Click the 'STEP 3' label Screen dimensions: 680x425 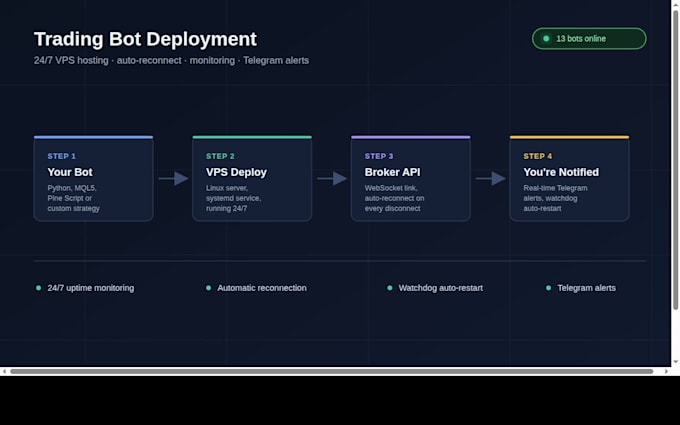coord(379,156)
